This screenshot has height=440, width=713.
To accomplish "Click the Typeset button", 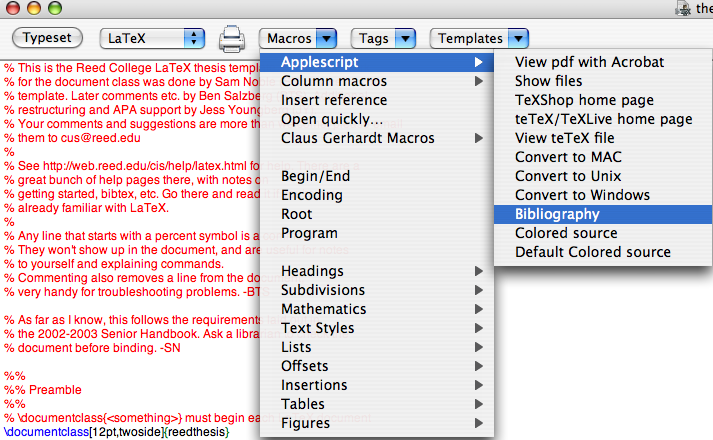I will tap(47, 38).
